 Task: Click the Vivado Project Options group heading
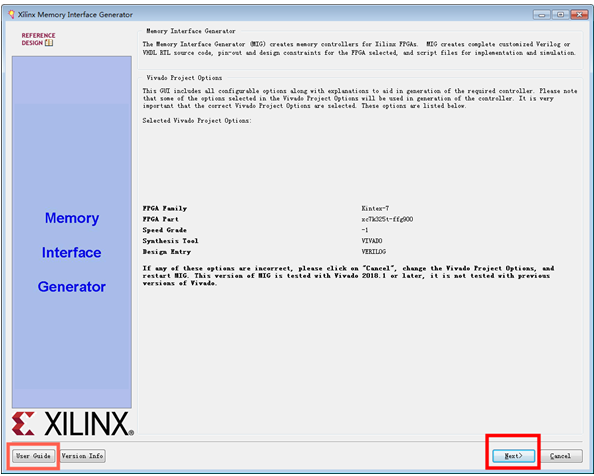(x=184, y=78)
